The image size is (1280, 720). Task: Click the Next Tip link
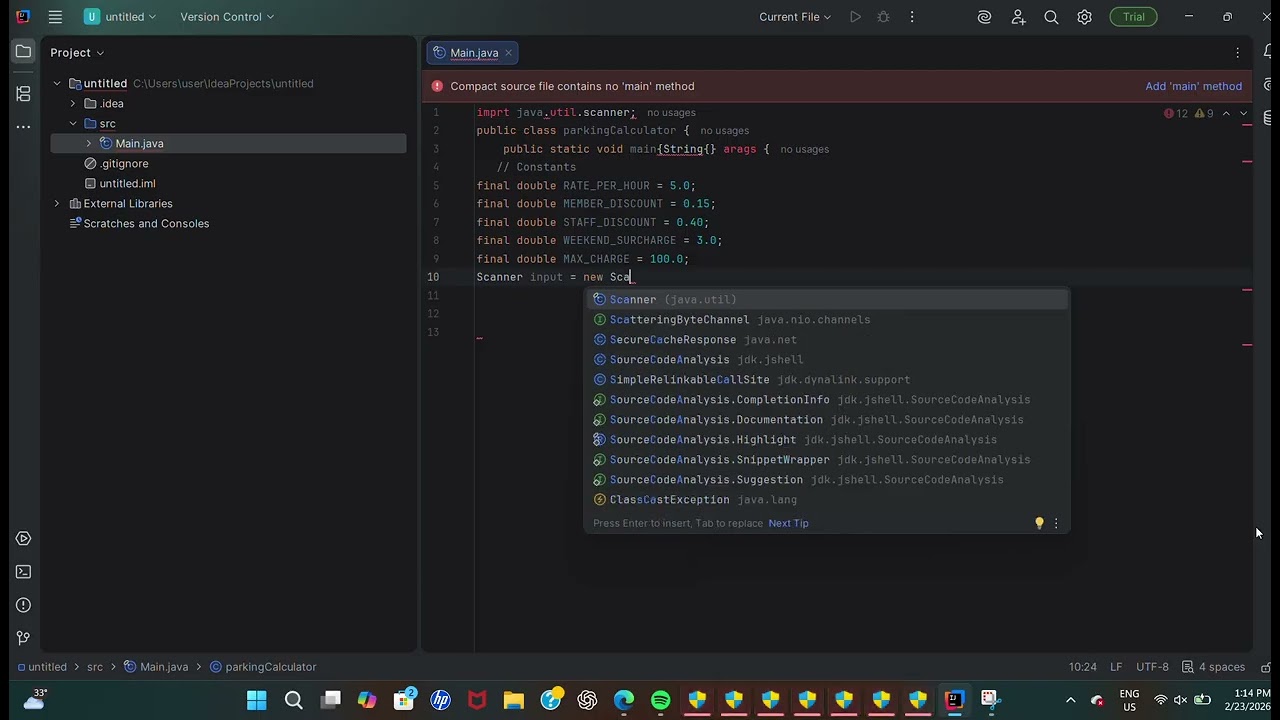[x=788, y=523]
